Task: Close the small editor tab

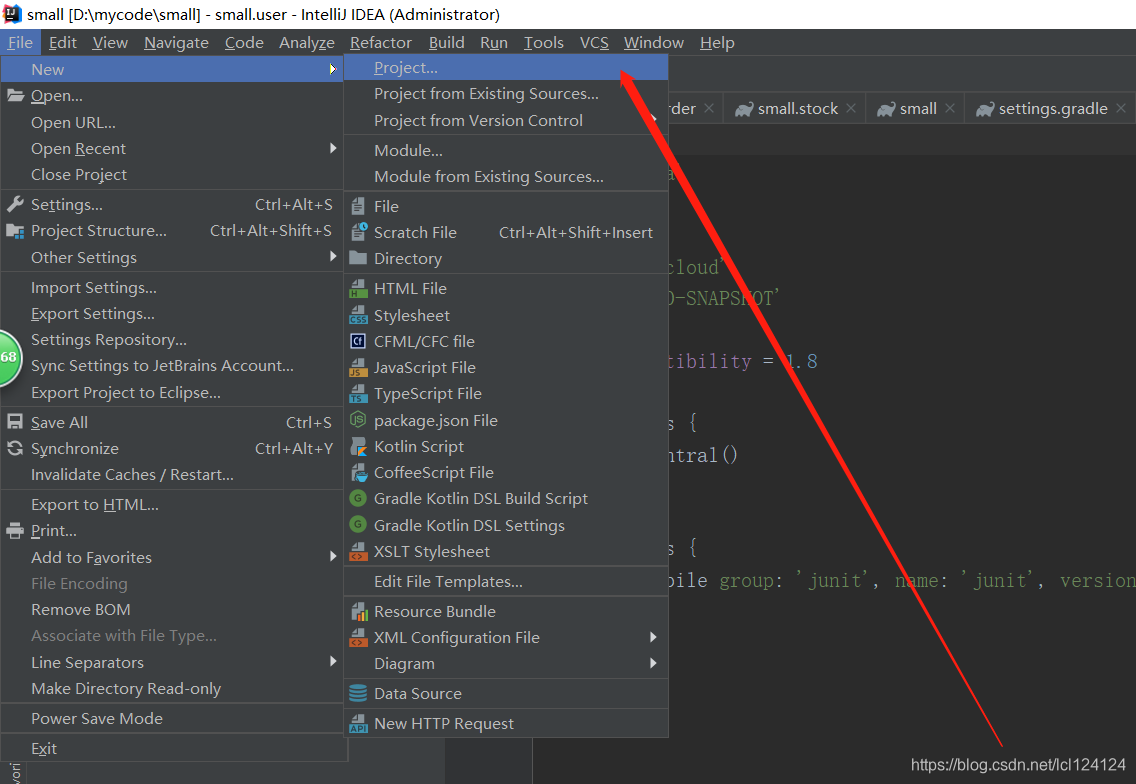Action: coord(950,108)
